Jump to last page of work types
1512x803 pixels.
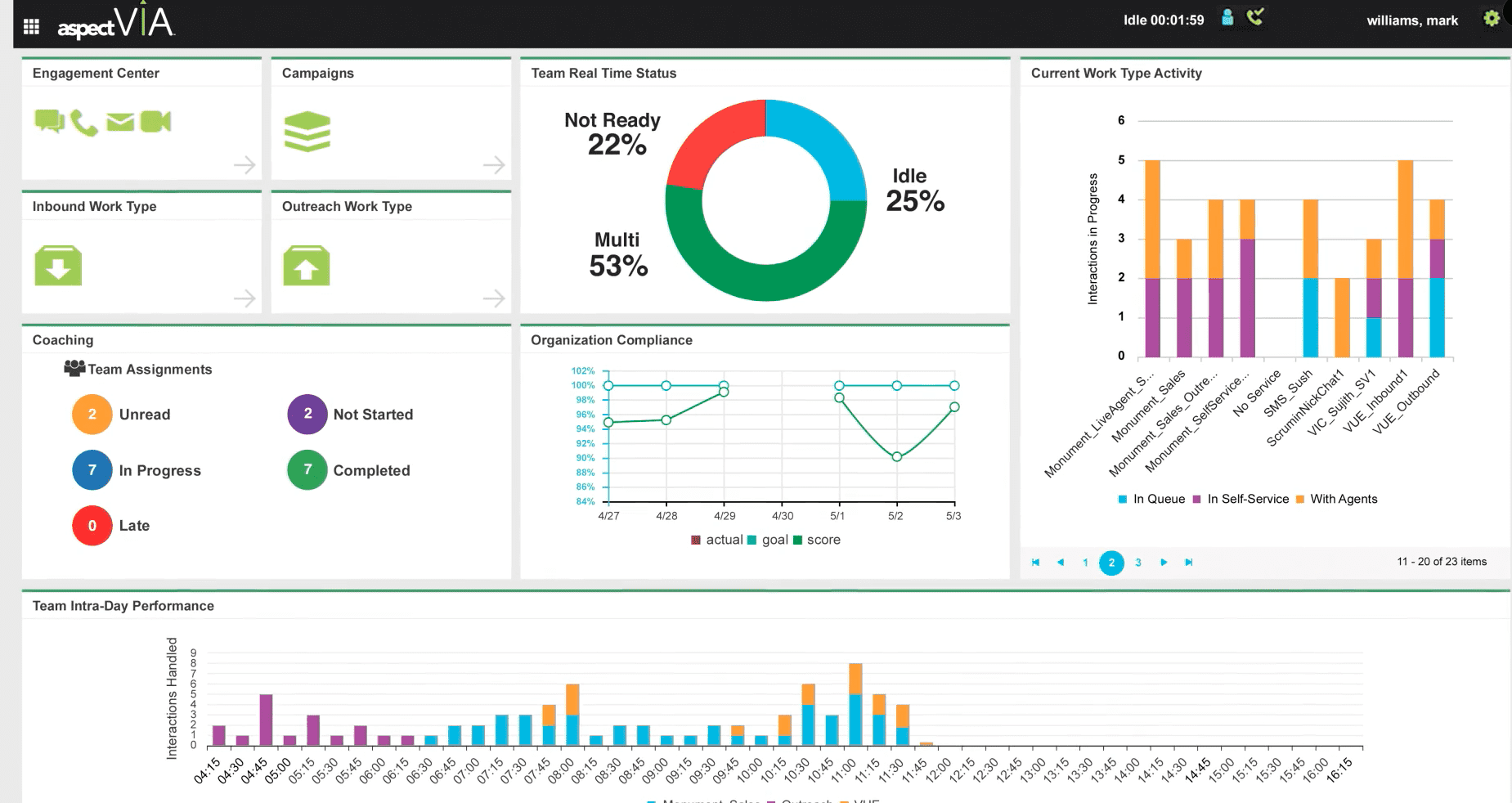pos(1189,563)
